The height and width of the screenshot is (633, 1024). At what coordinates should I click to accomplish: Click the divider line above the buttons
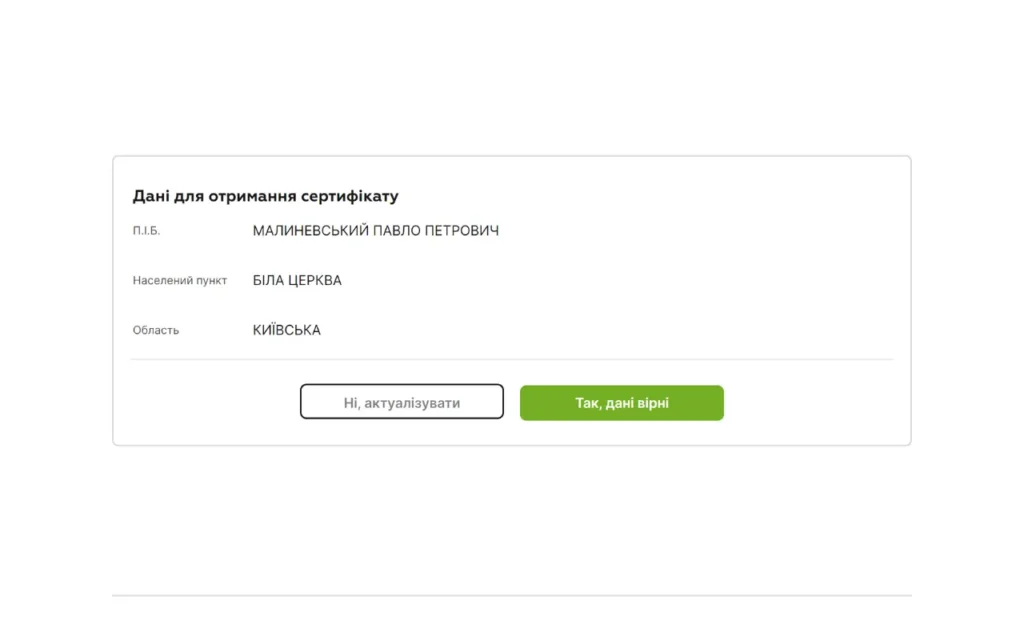tap(512, 359)
